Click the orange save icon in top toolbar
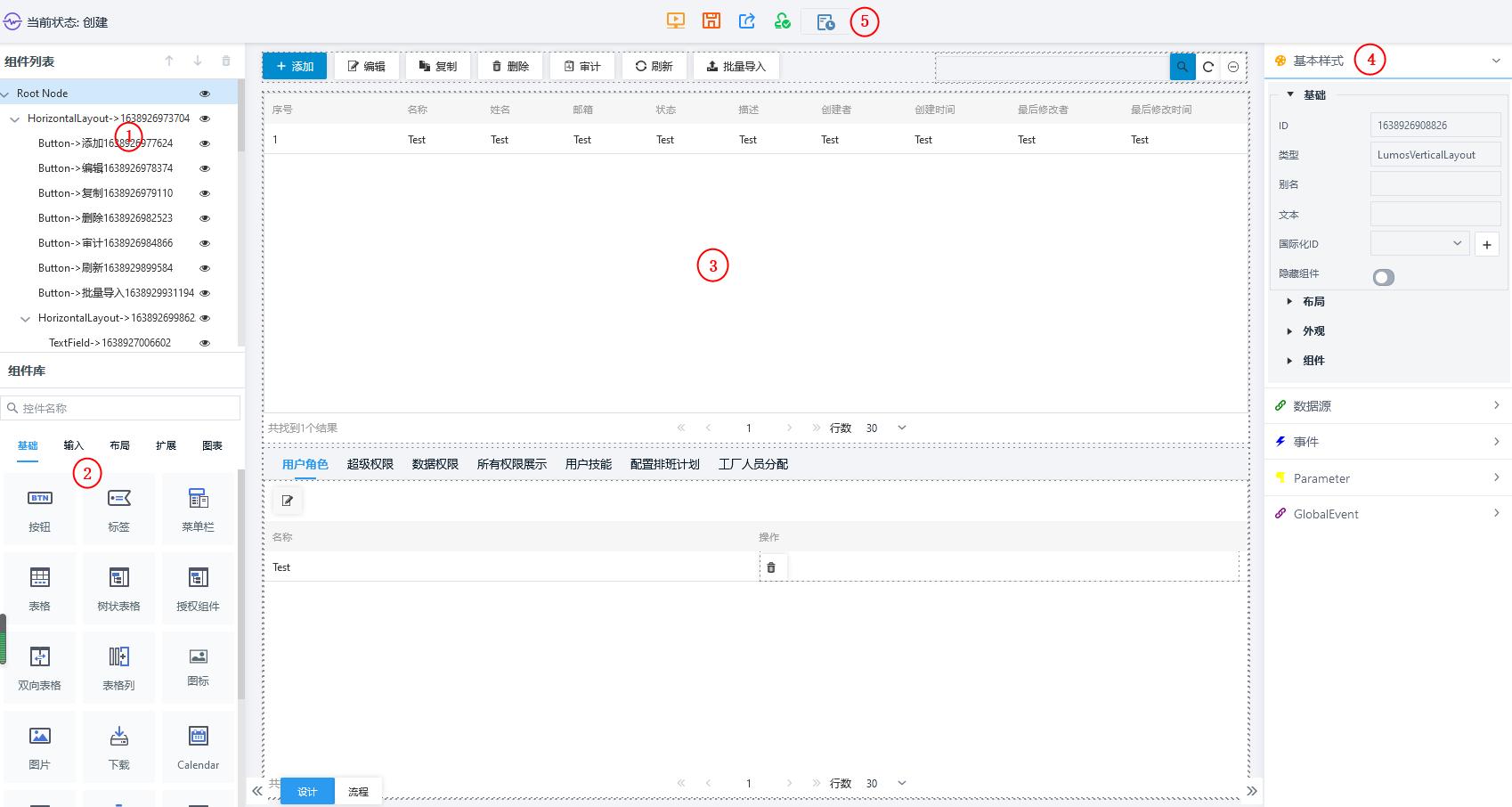This screenshot has width=1512, height=807. 711,20
